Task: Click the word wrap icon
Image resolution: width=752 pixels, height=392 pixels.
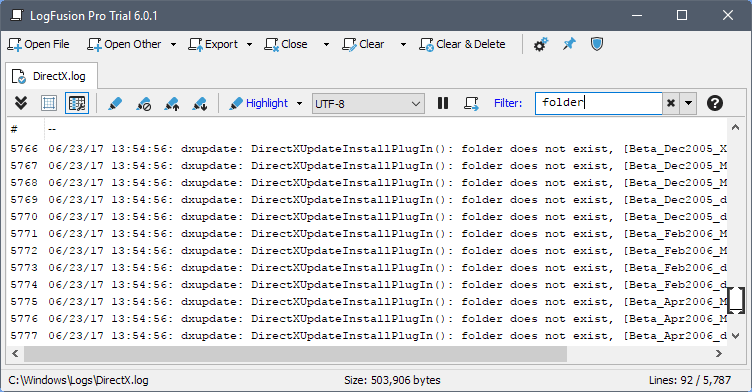Action: (471, 103)
